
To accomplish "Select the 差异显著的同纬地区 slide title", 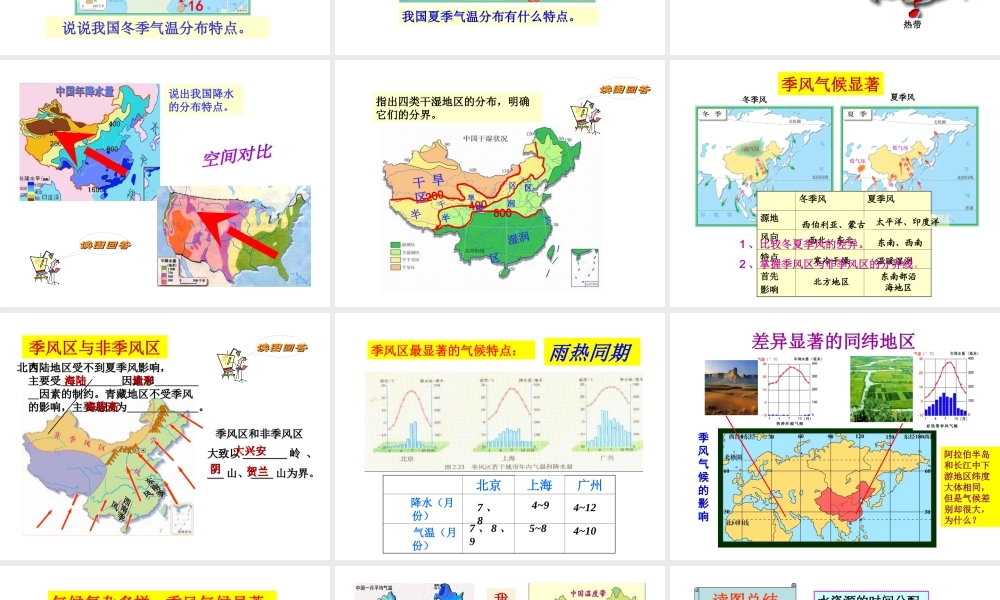I will 833,341.
